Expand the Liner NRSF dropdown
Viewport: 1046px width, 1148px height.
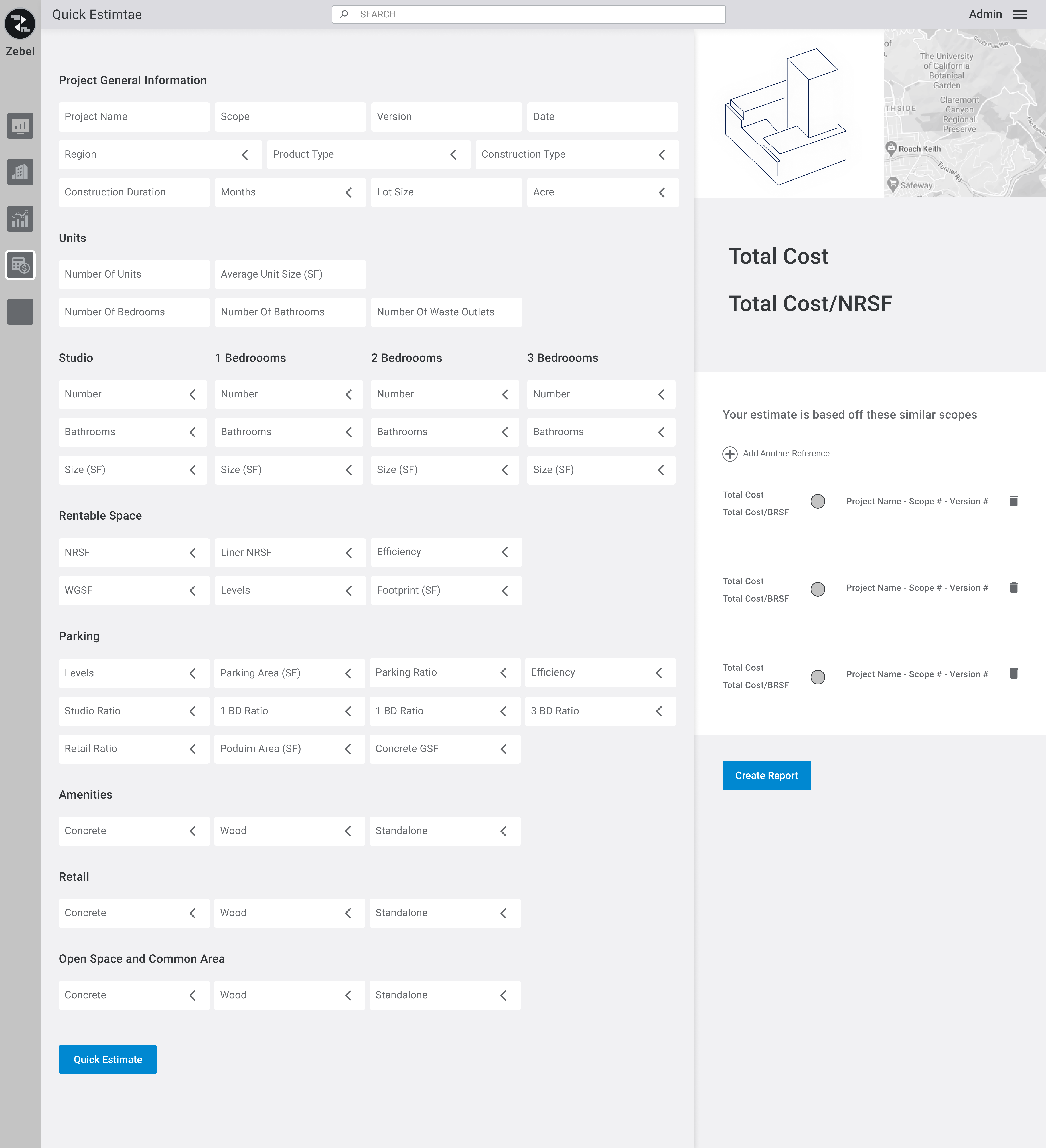click(290, 553)
